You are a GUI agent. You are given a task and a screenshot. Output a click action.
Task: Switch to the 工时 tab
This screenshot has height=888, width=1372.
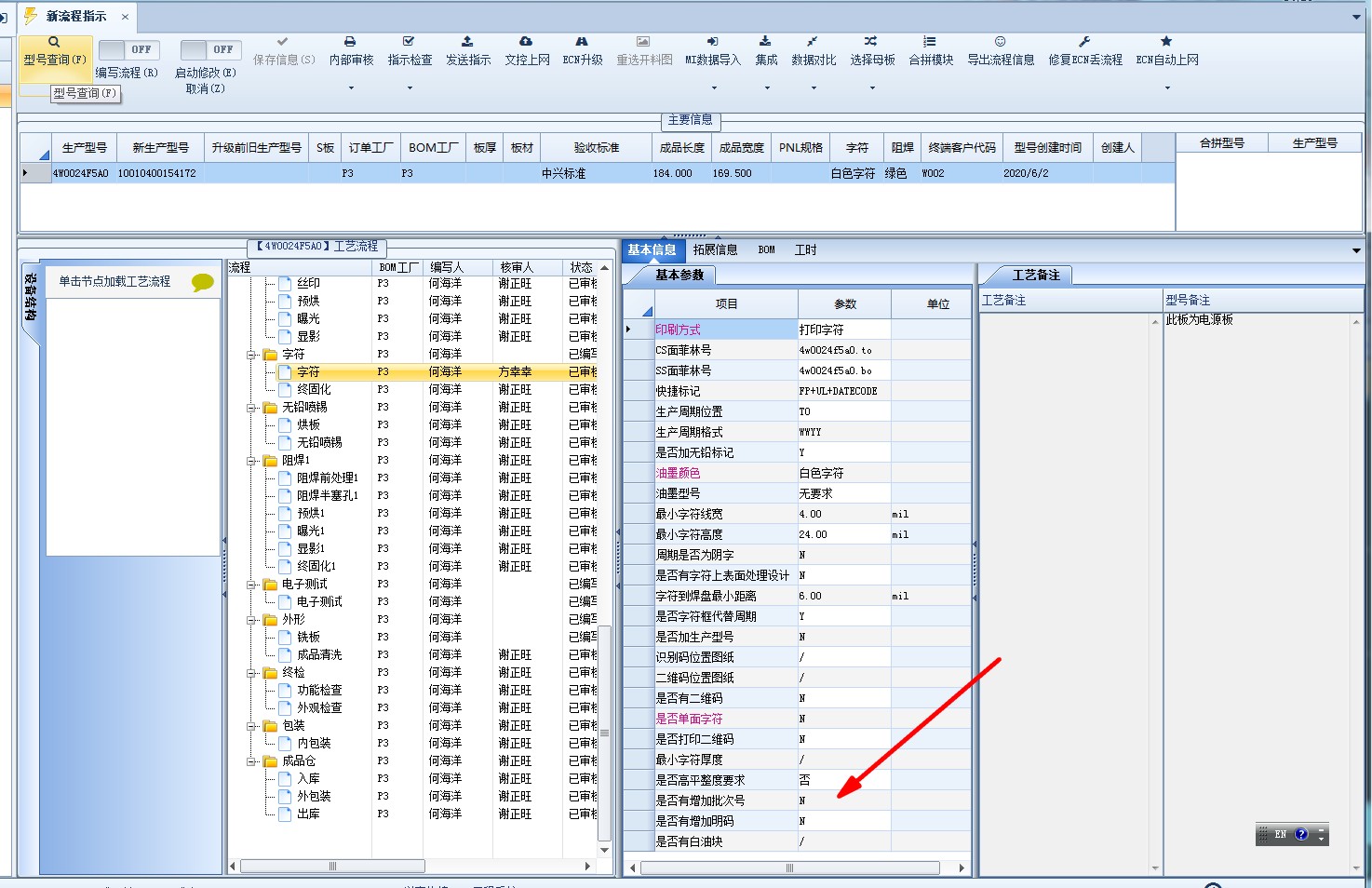pyautogui.click(x=805, y=249)
